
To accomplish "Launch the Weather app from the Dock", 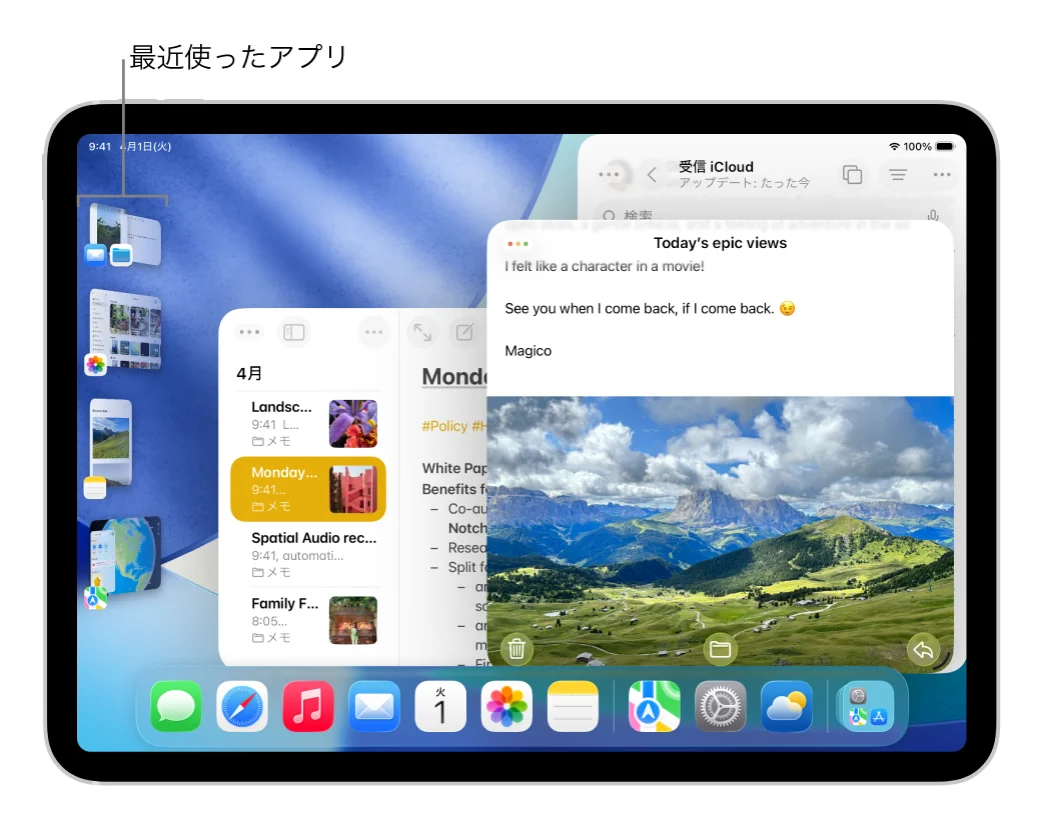I will coord(786,707).
